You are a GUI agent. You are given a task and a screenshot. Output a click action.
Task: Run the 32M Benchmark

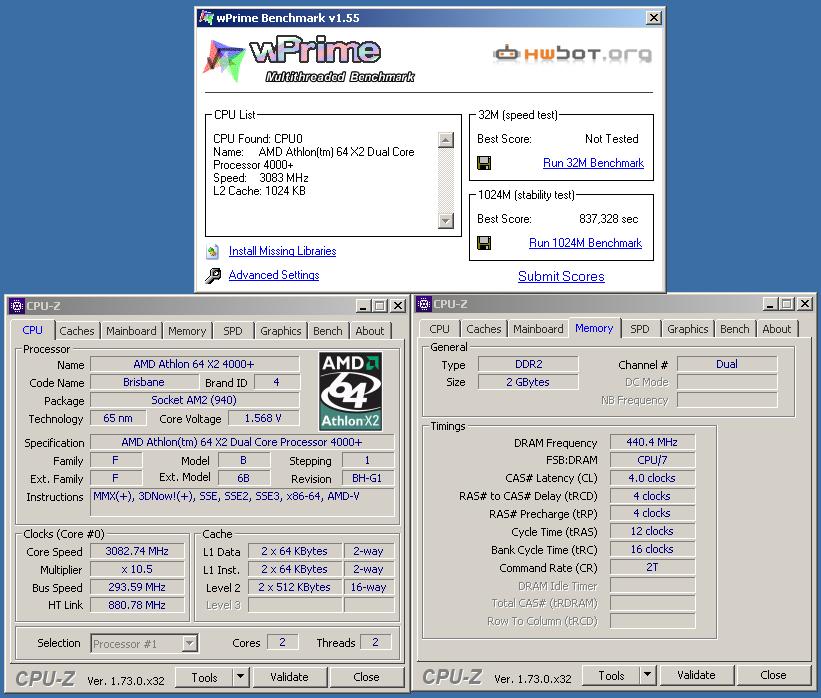coord(593,163)
